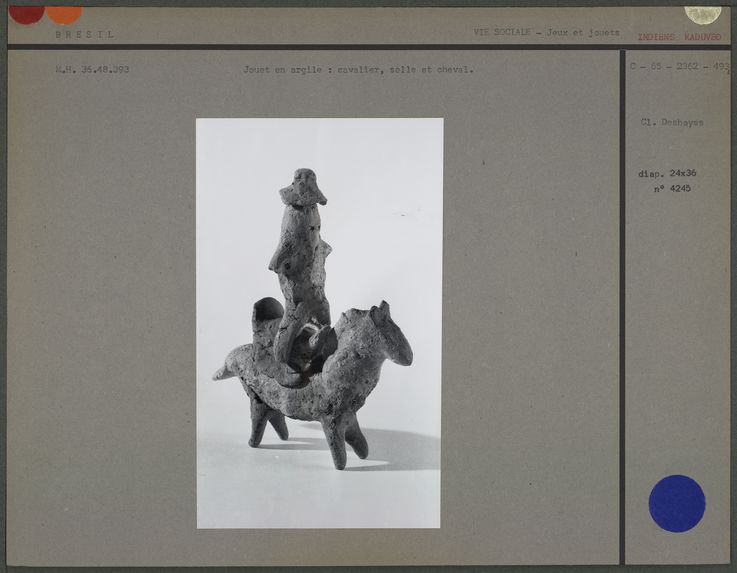This screenshot has height=573, width=737.
Task: Click the saddle behind the rider
Action: point(266,322)
